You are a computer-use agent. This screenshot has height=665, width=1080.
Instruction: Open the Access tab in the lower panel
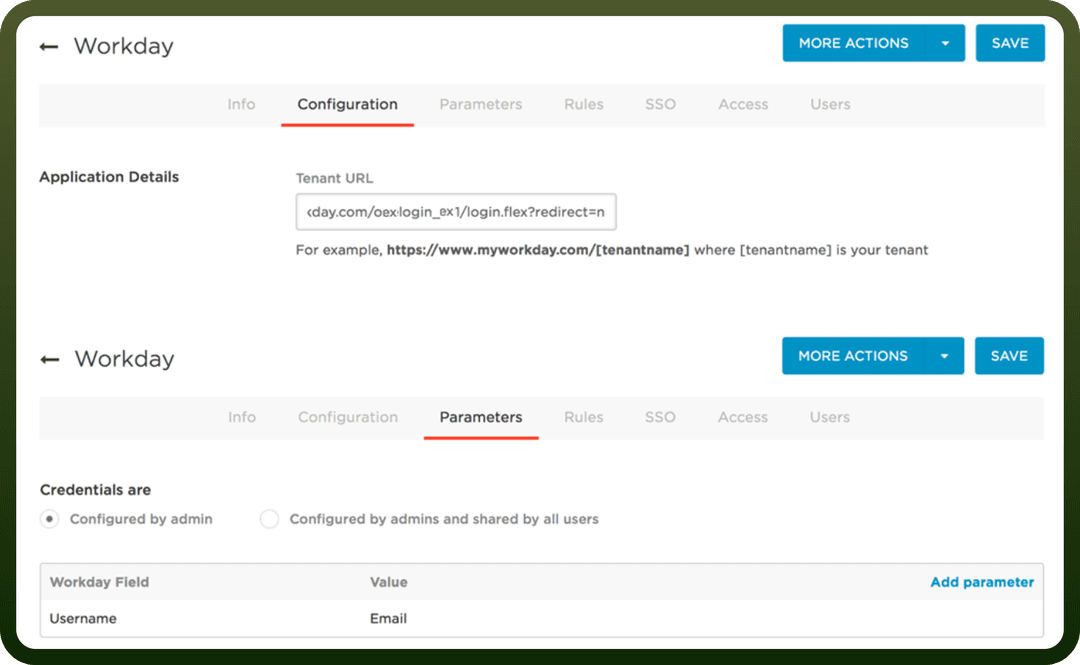(742, 418)
